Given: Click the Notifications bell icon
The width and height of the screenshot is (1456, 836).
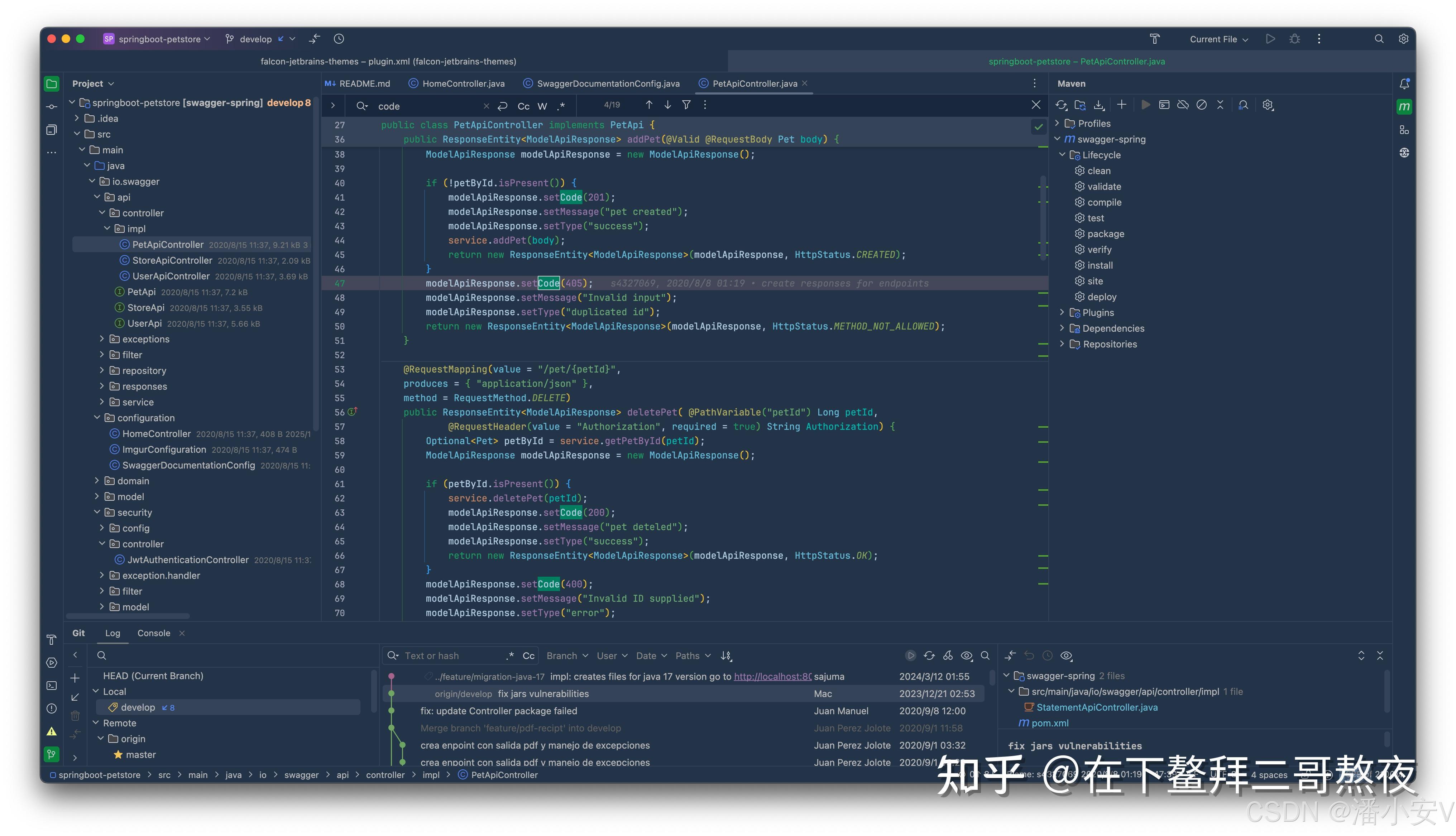Looking at the screenshot, I should pyautogui.click(x=1404, y=84).
